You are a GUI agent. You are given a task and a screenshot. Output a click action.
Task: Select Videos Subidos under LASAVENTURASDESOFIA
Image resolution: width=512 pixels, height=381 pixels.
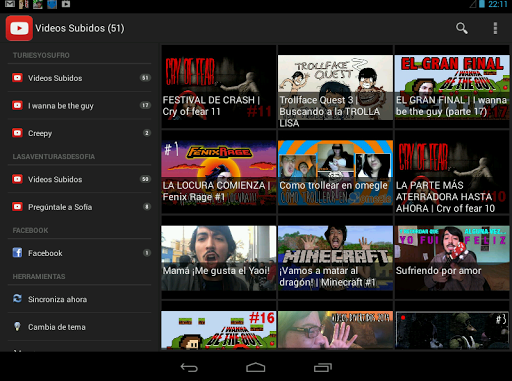coord(79,179)
